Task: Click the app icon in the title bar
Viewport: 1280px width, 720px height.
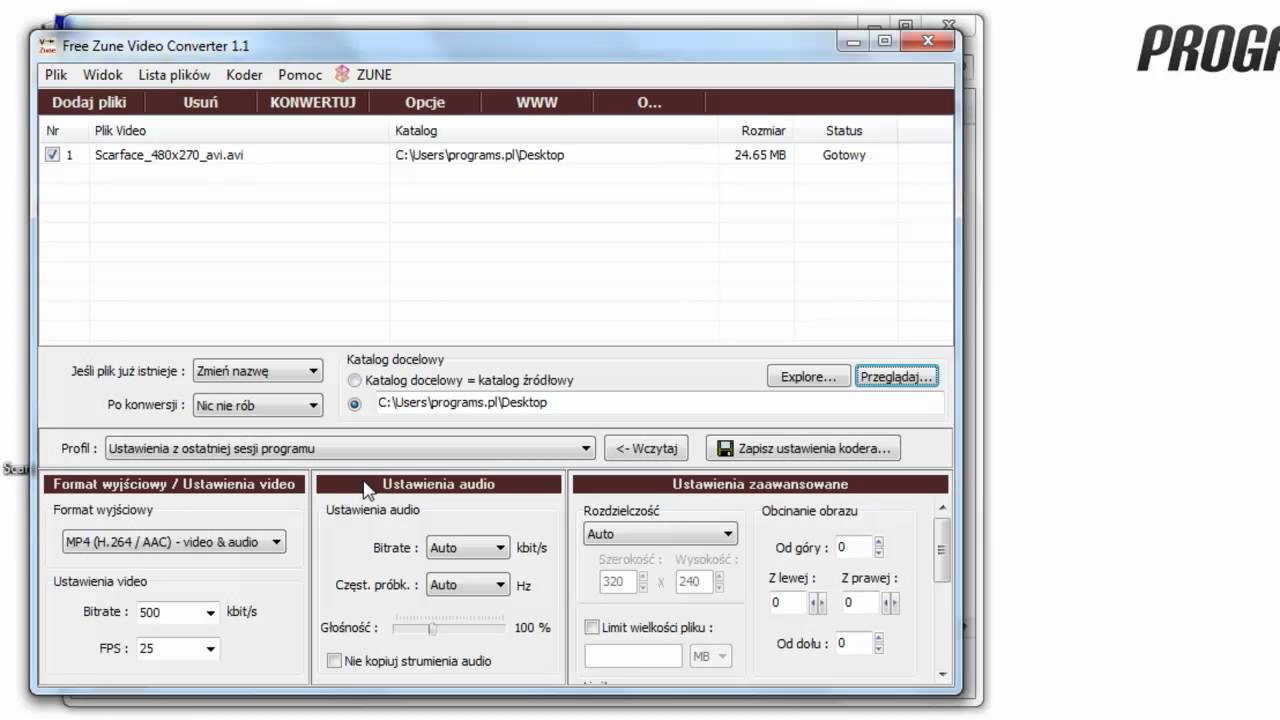Action: point(47,45)
